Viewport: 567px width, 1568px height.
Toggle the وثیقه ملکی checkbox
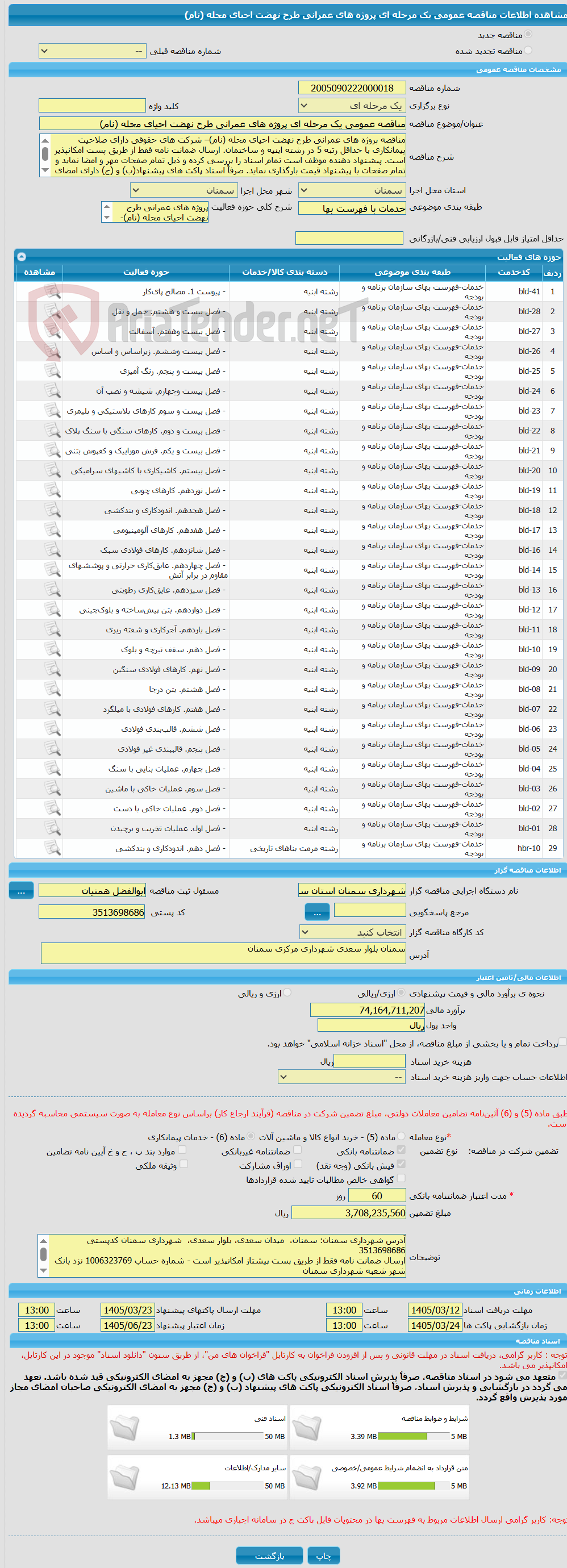pos(184,1165)
